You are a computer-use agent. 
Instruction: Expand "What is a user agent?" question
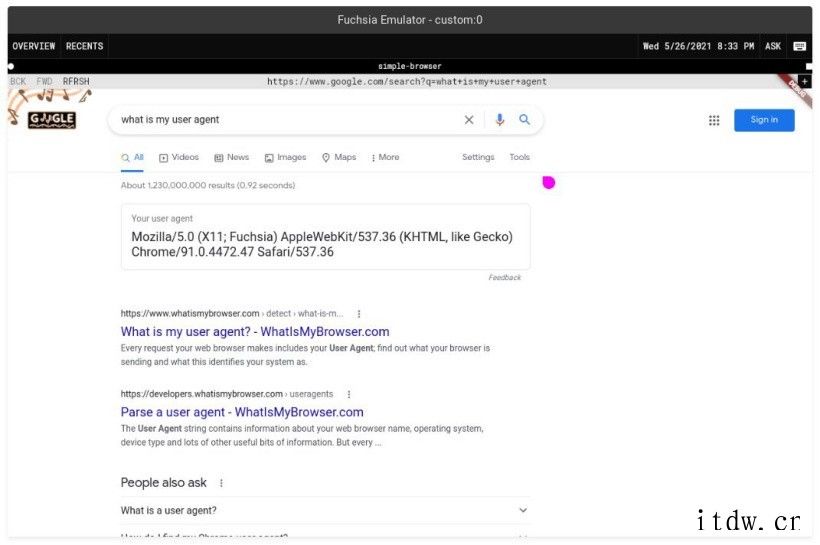coord(325,510)
